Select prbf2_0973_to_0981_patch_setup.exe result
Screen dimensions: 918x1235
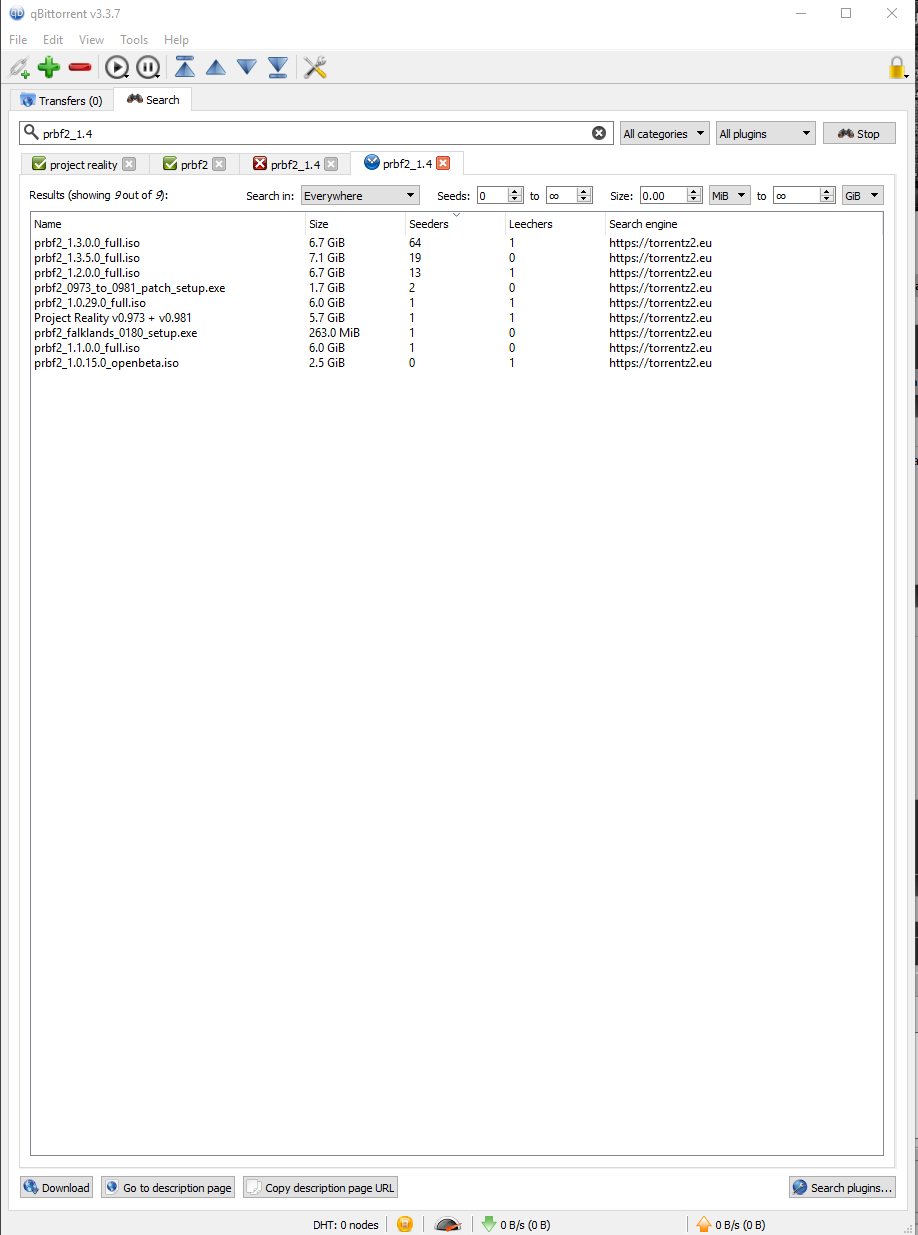(x=456, y=287)
